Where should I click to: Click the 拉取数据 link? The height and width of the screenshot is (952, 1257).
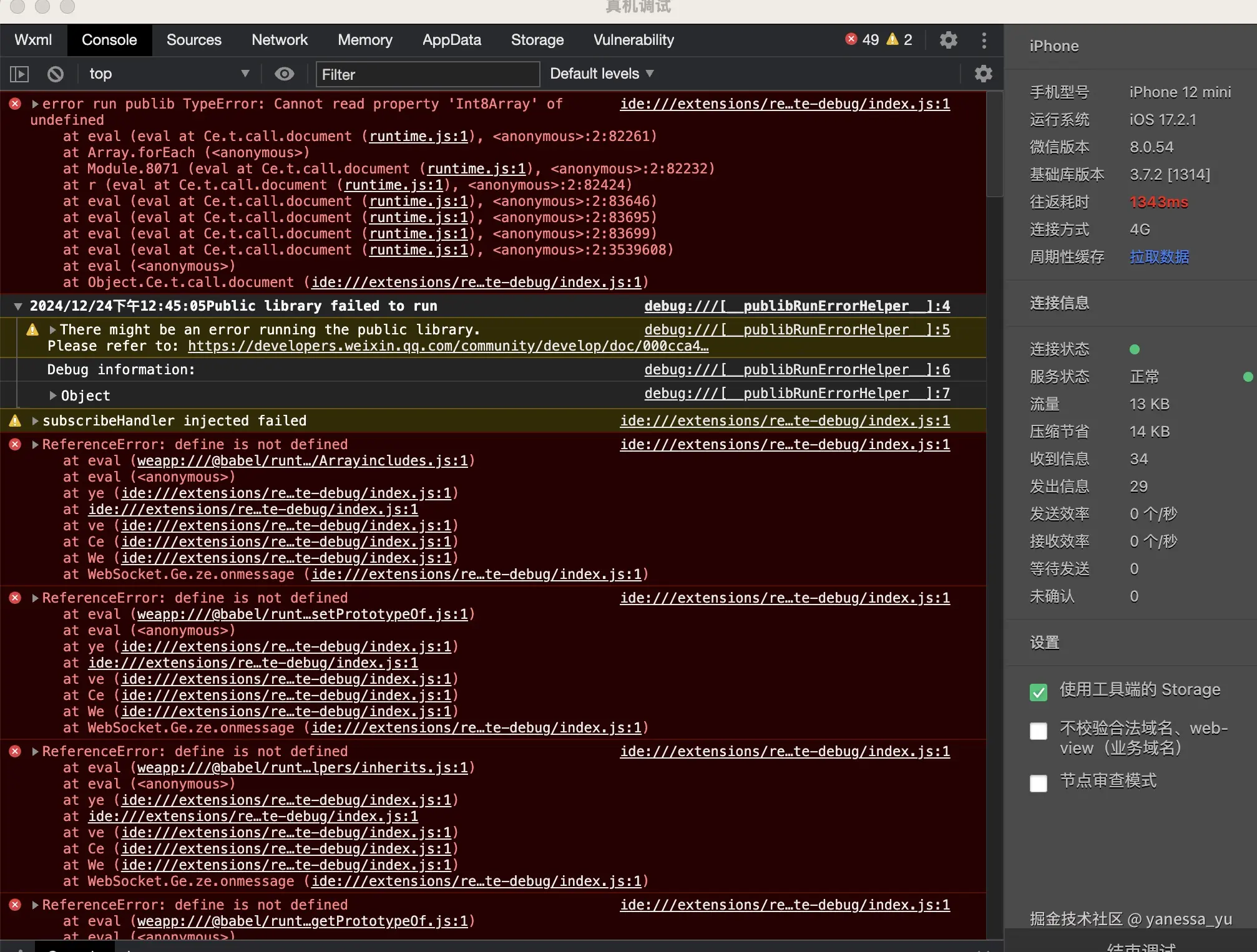tap(1159, 257)
